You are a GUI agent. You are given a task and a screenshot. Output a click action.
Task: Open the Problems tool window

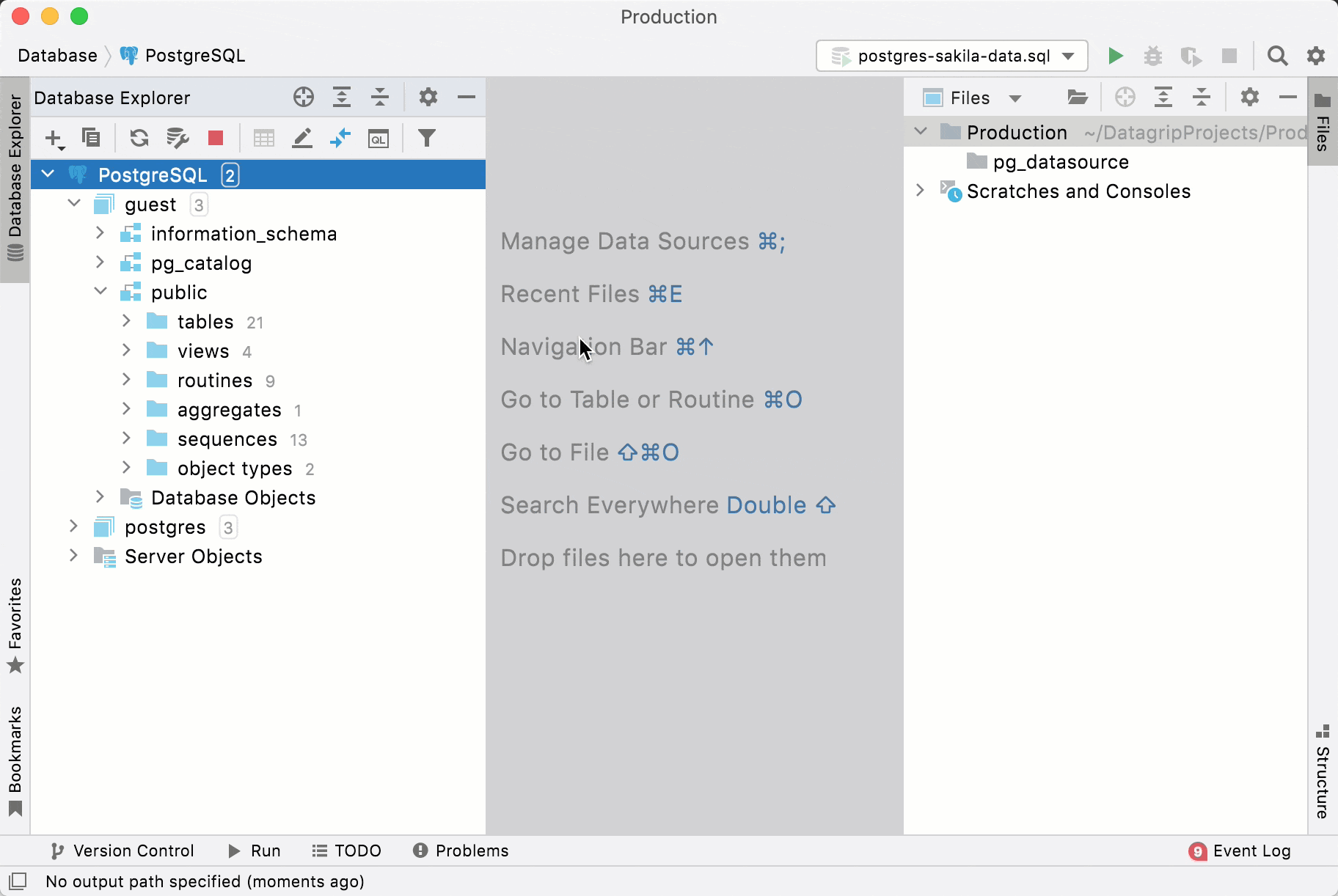pyautogui.click(x=459, y=851)
